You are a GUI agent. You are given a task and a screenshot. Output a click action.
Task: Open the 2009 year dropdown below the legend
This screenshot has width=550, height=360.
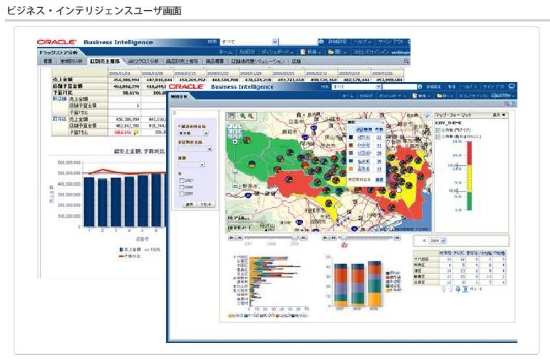438,241
